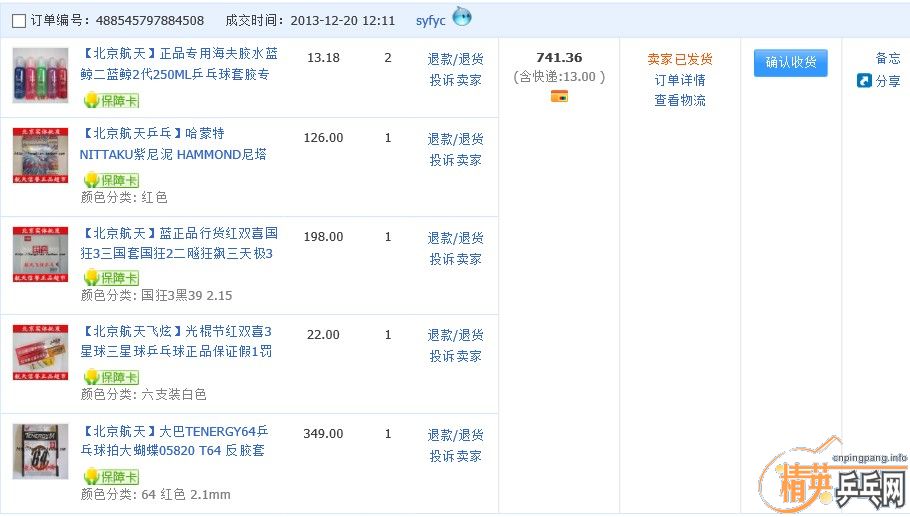Request 退款/退货 for the 198.00 item
The width and height of the screenshot is (910, 517).
[456, 238]
